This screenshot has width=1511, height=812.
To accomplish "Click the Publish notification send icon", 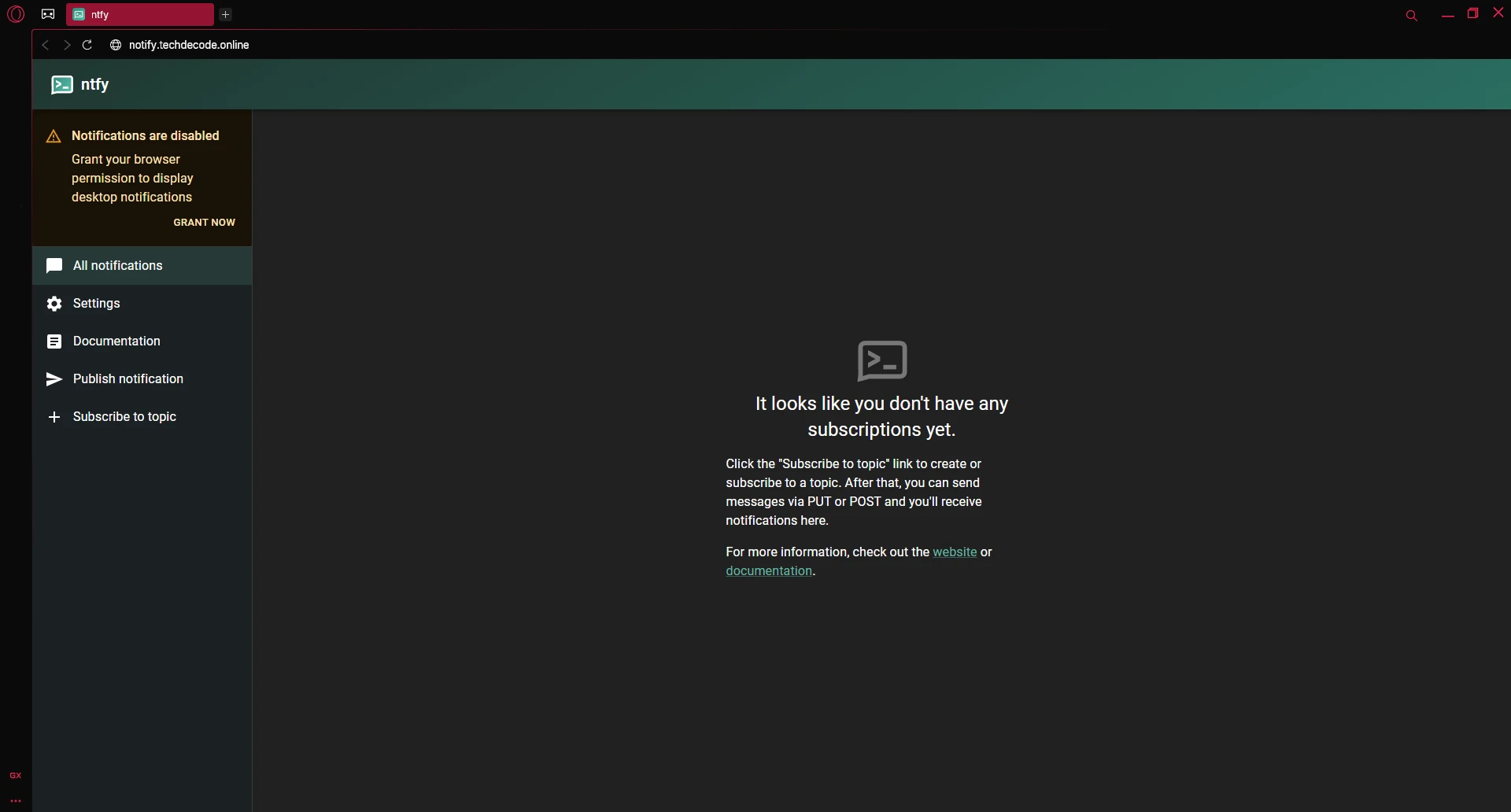I will (x=54, y=379).
